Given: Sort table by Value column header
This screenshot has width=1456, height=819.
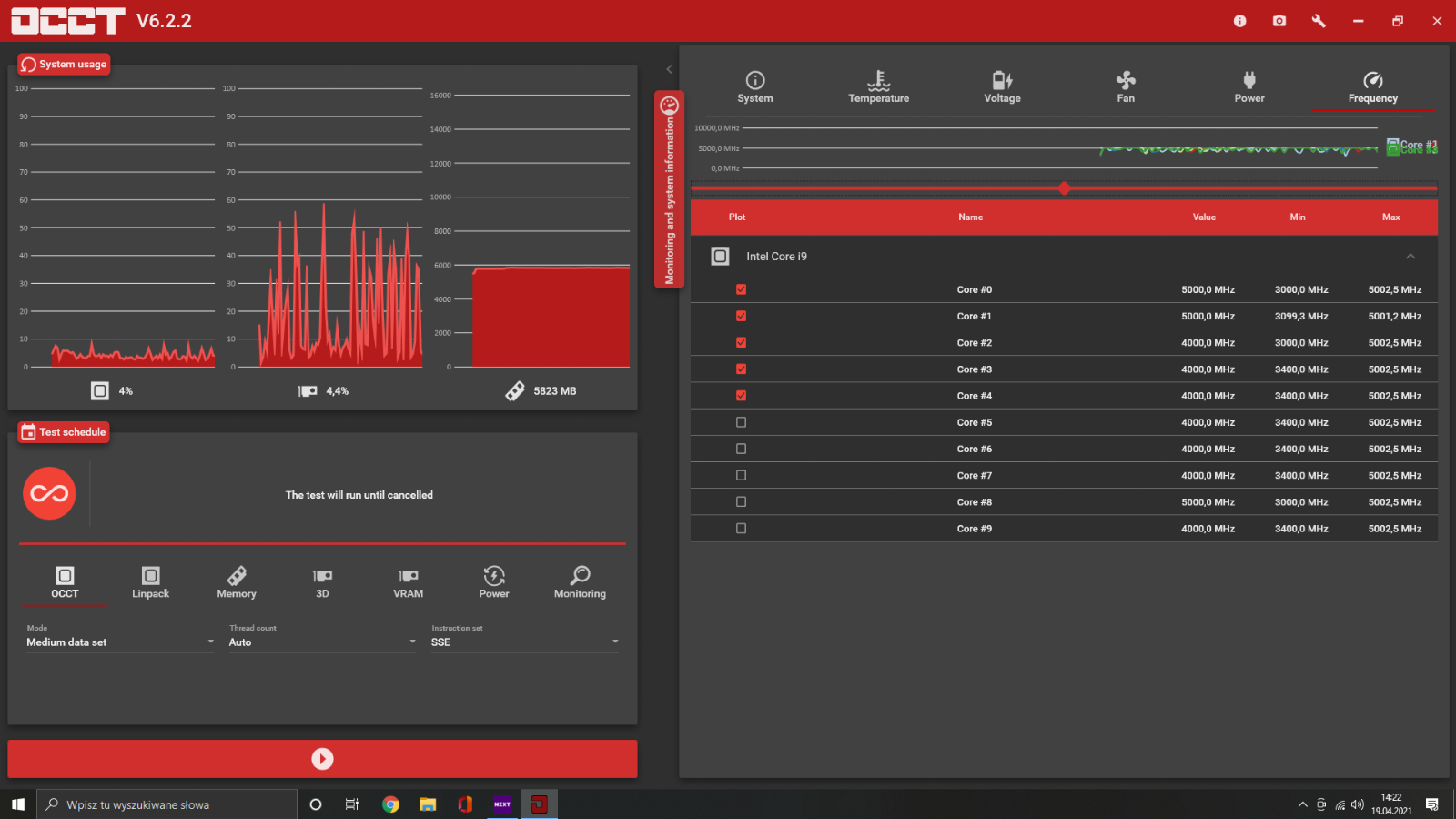Looking at the screenshot, I should point(1204,217).
